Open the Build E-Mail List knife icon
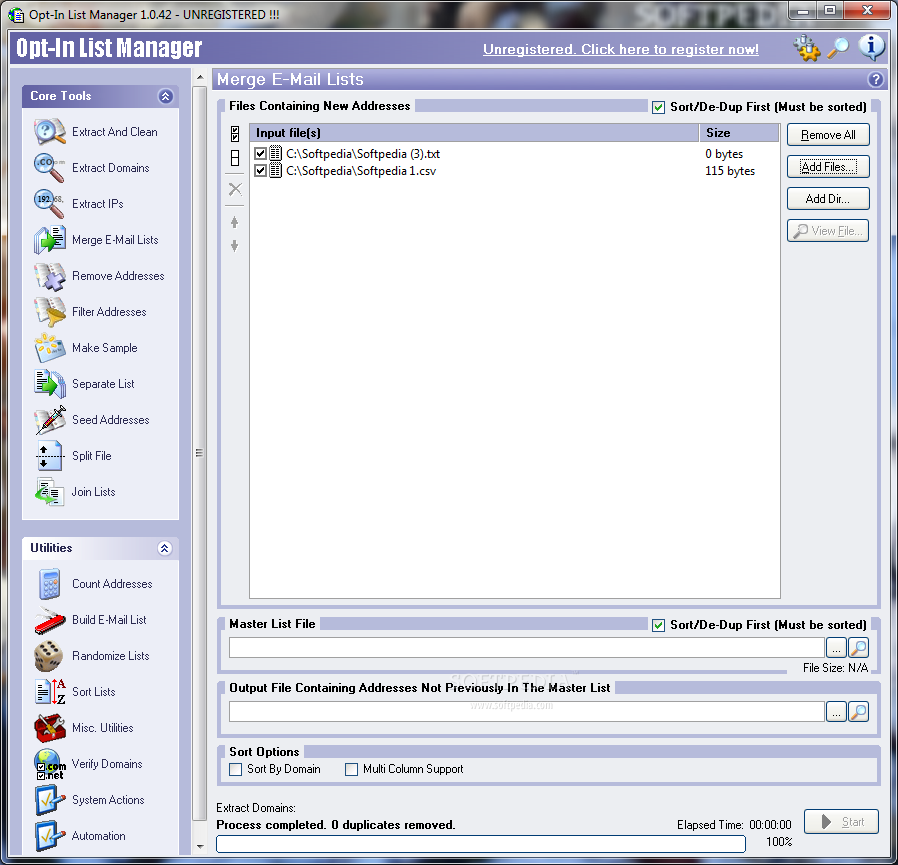The width and height of the screenshot is (898, 865). pyautogui.click(x=50, y=620)
